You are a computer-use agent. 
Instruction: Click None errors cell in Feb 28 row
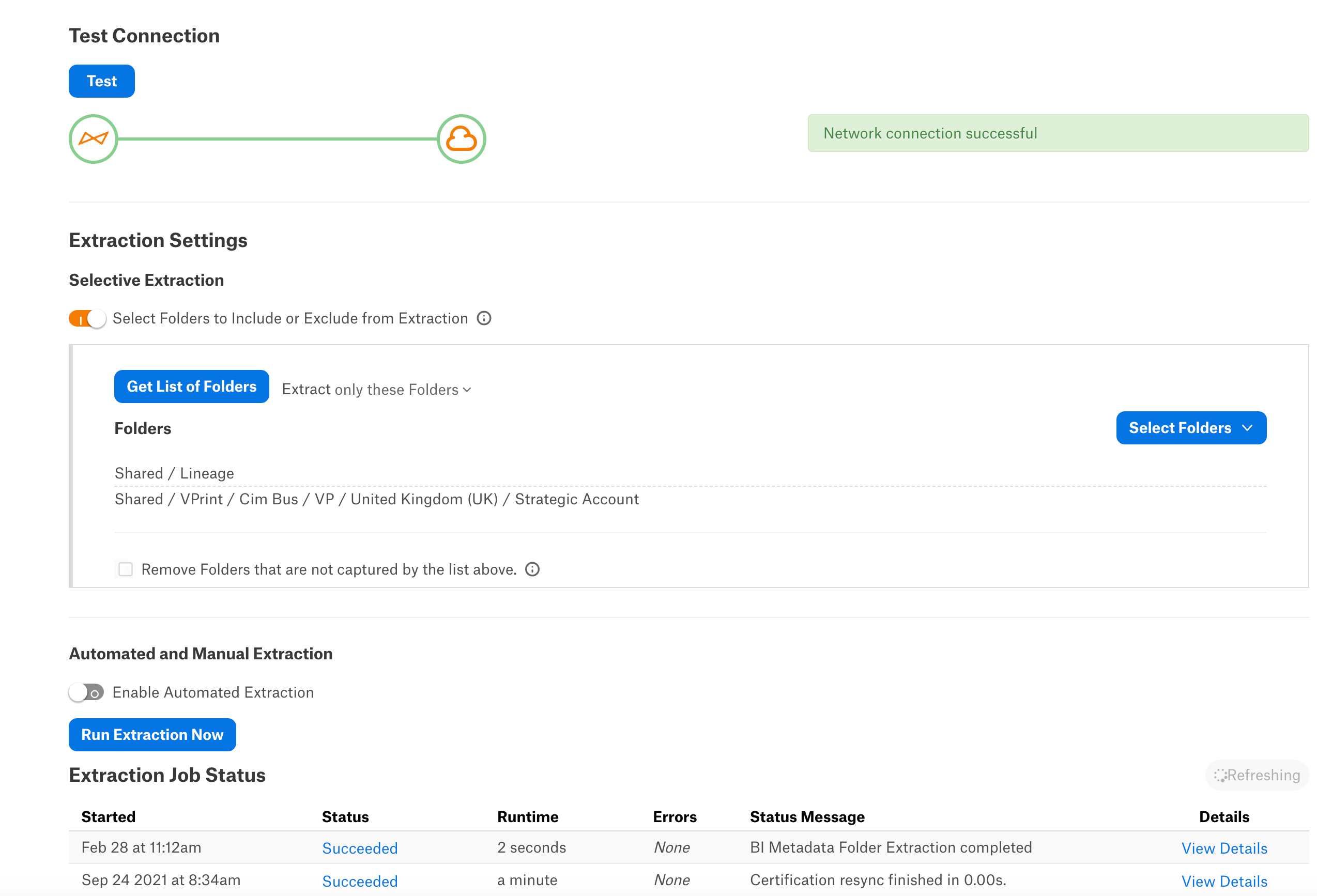pyautogui.click(x=671, y=847)
